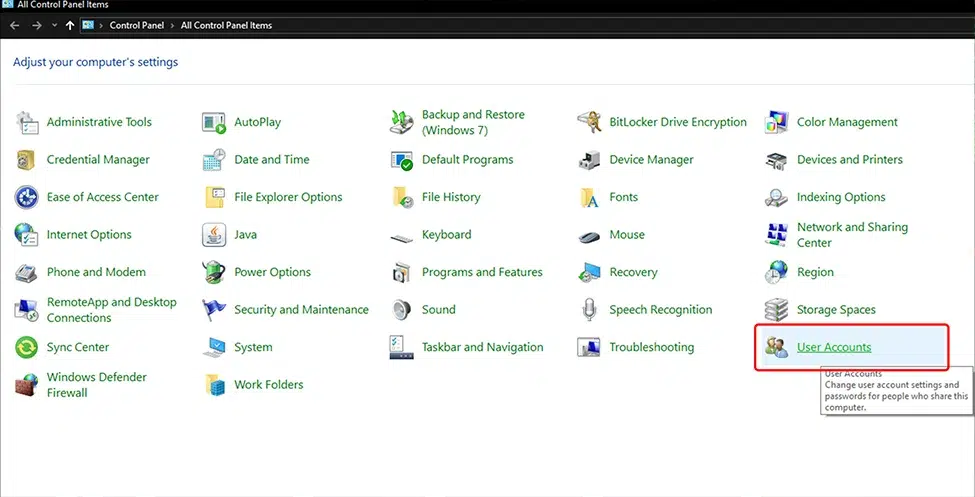Click the Up one level arrow
This screenshot has width=975, height=497.
(69, 25)
